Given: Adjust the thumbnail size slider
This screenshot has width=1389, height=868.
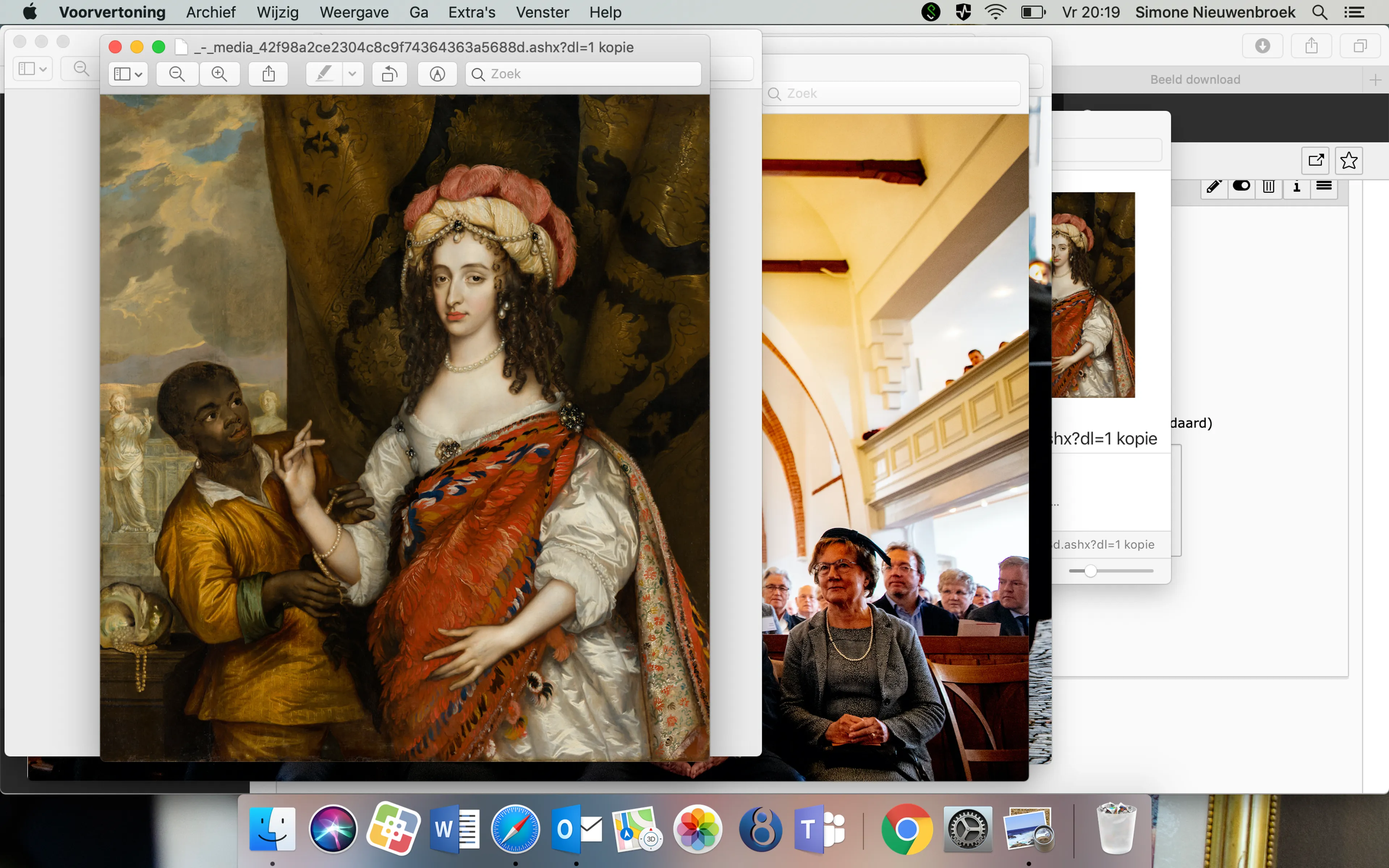Looking at the screenshot, I should click(x=1091, y=571).
